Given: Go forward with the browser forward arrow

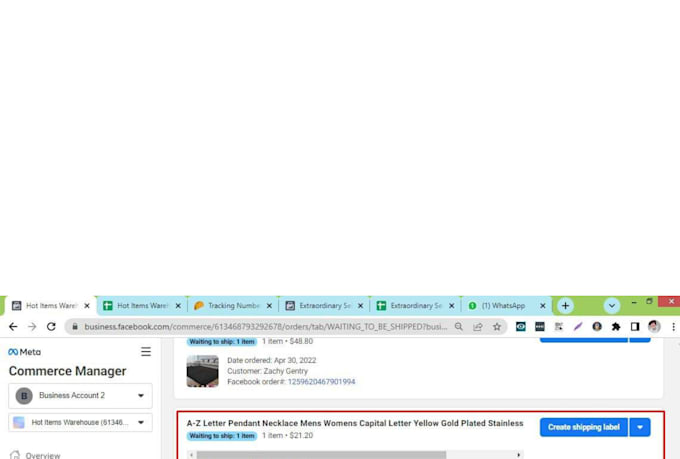Looking at the screenshot, I should pyautogui.click(x=32, y=327).
